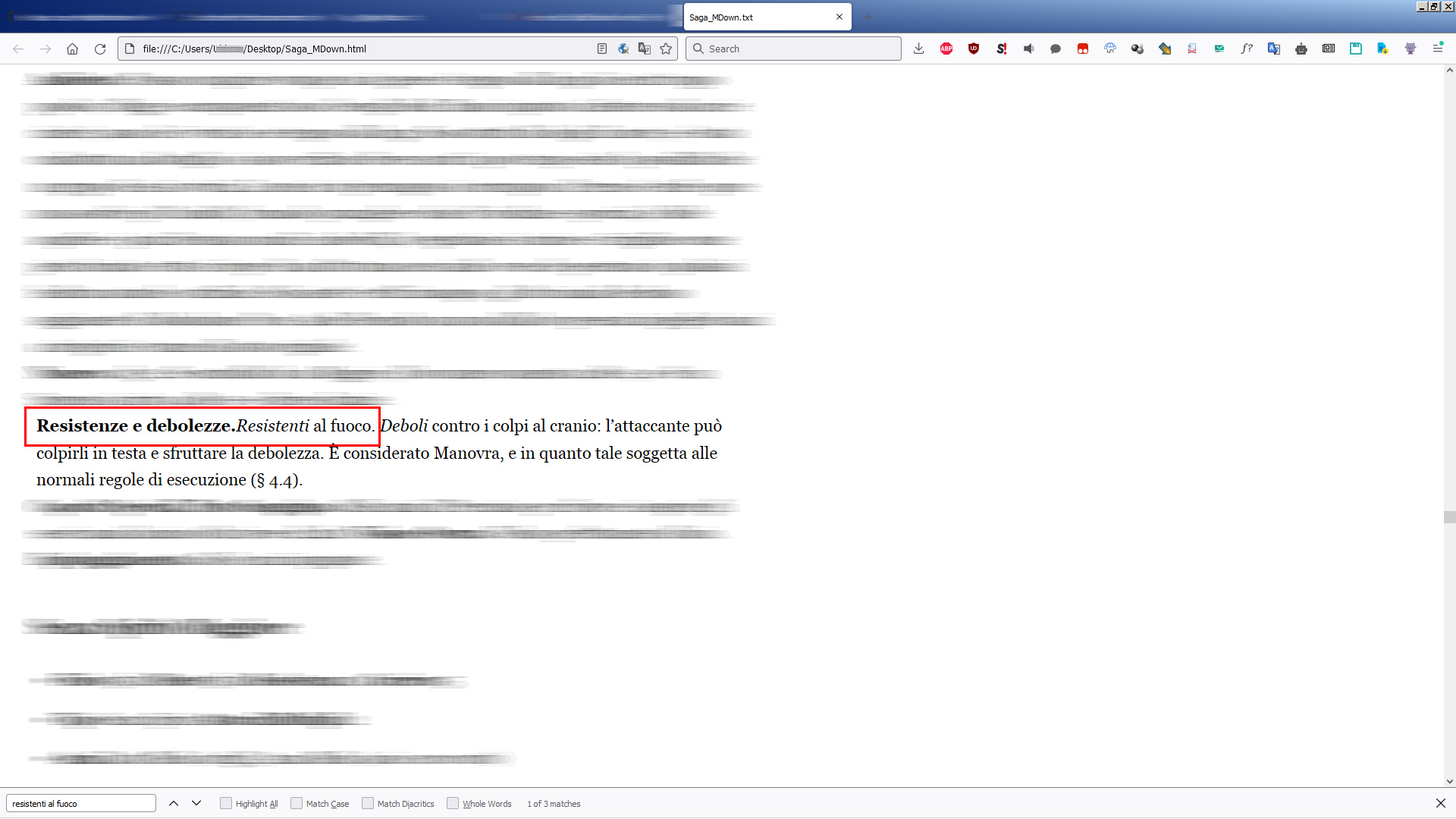This screenshot has height=819, width=1456.
Task: Select the search input field
Action: pos(79,803)
